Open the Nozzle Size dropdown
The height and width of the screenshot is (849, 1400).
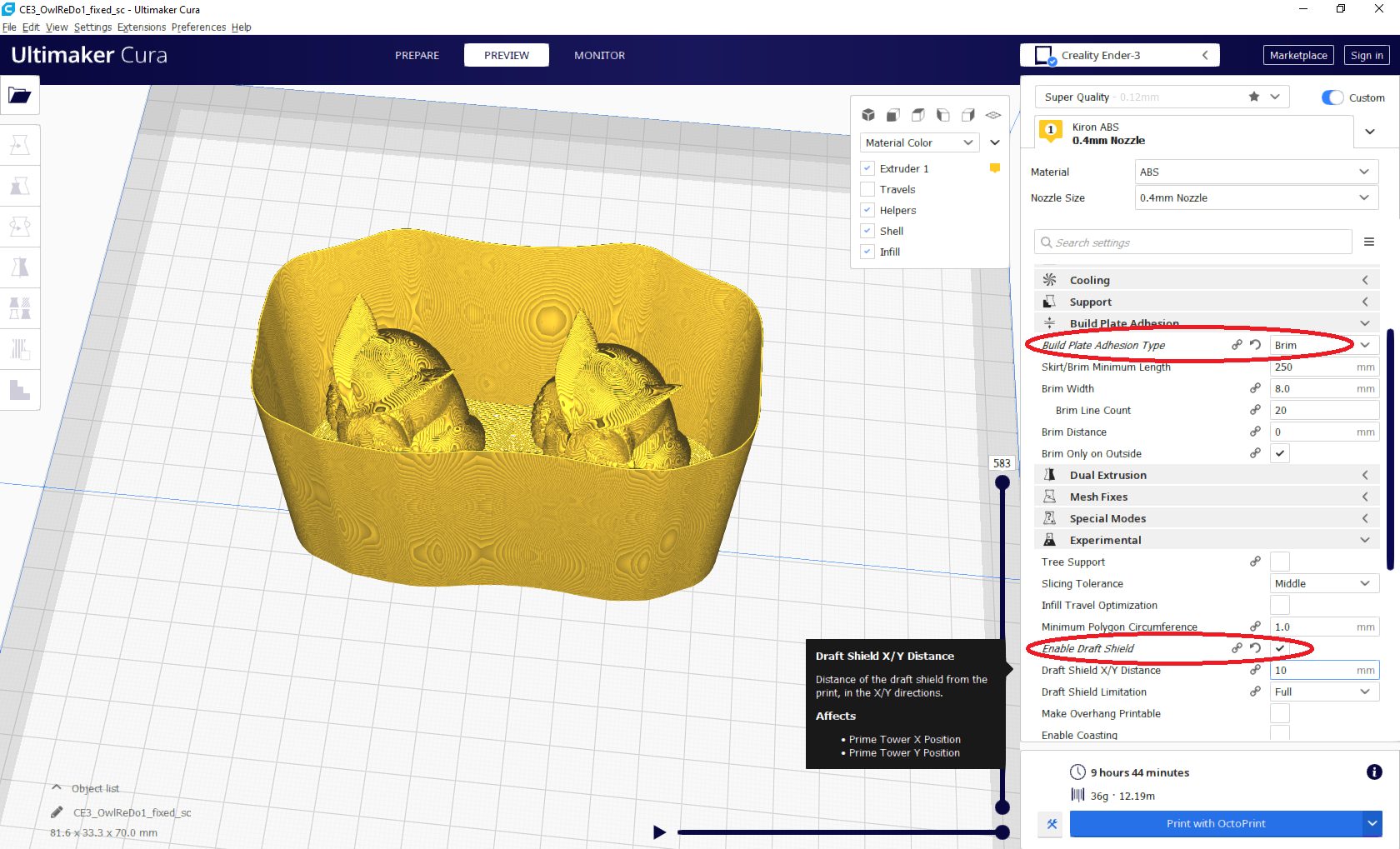pos(1257,197)
